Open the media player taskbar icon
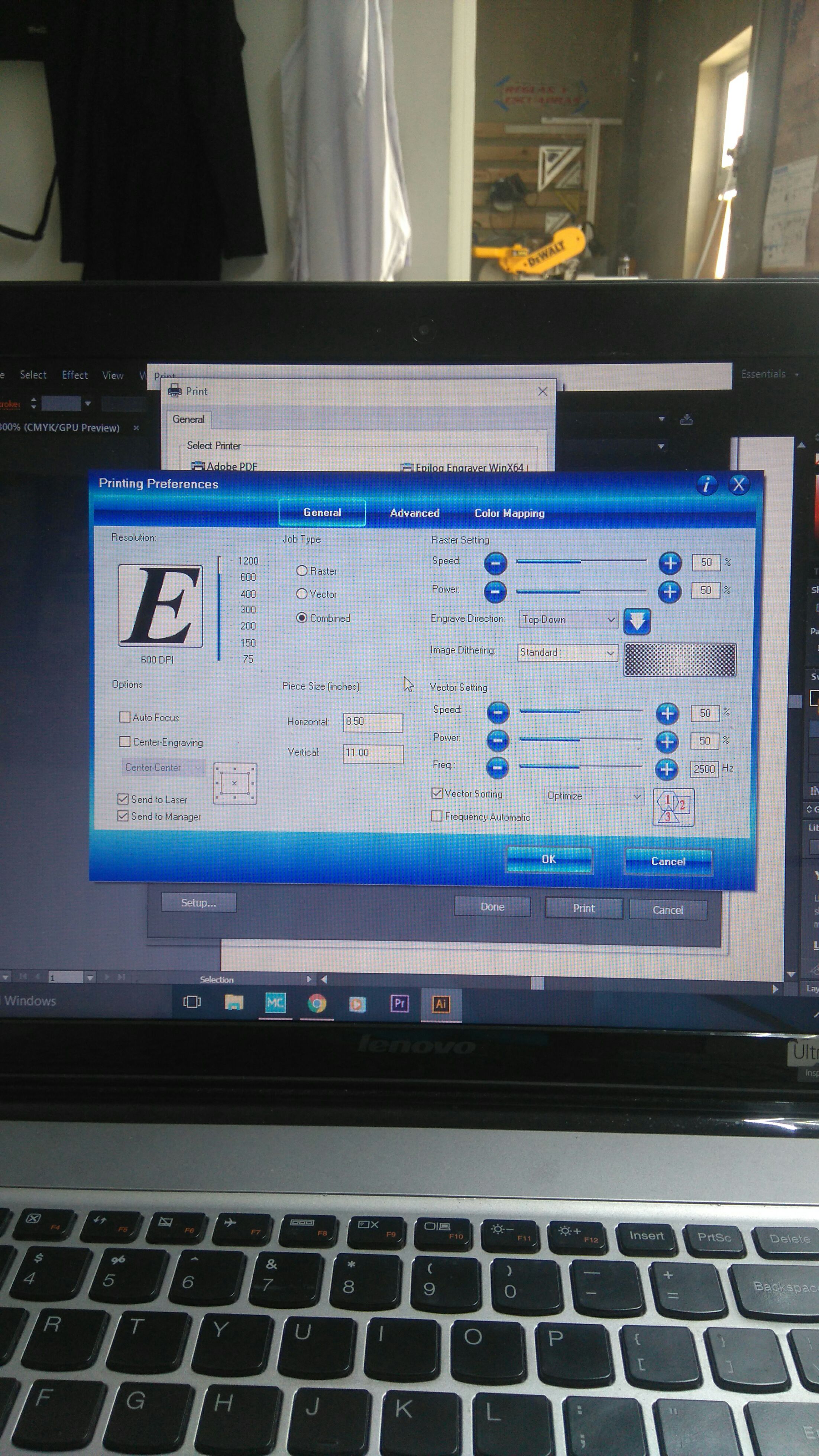Viewport: 819px width, 1456px height. [x=357, y=1004]
